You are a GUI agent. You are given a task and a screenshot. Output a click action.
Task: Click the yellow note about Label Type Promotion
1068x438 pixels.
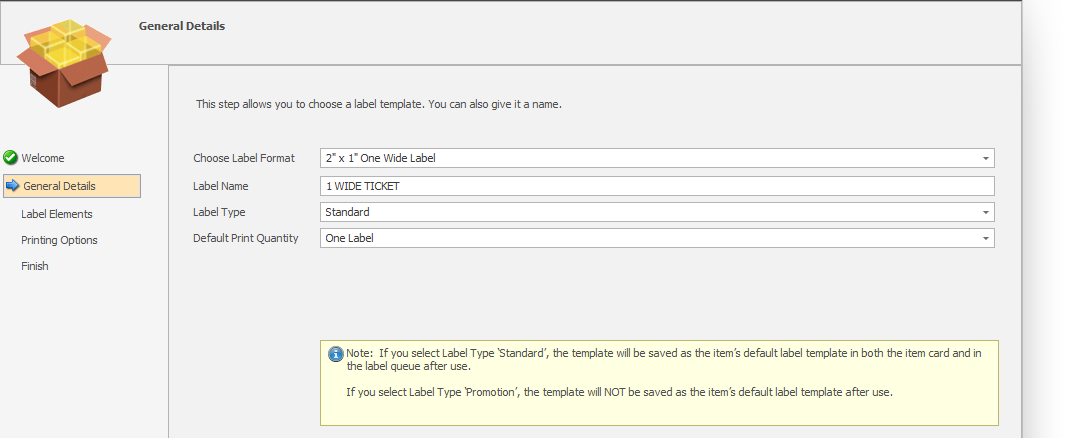(659, 383)
